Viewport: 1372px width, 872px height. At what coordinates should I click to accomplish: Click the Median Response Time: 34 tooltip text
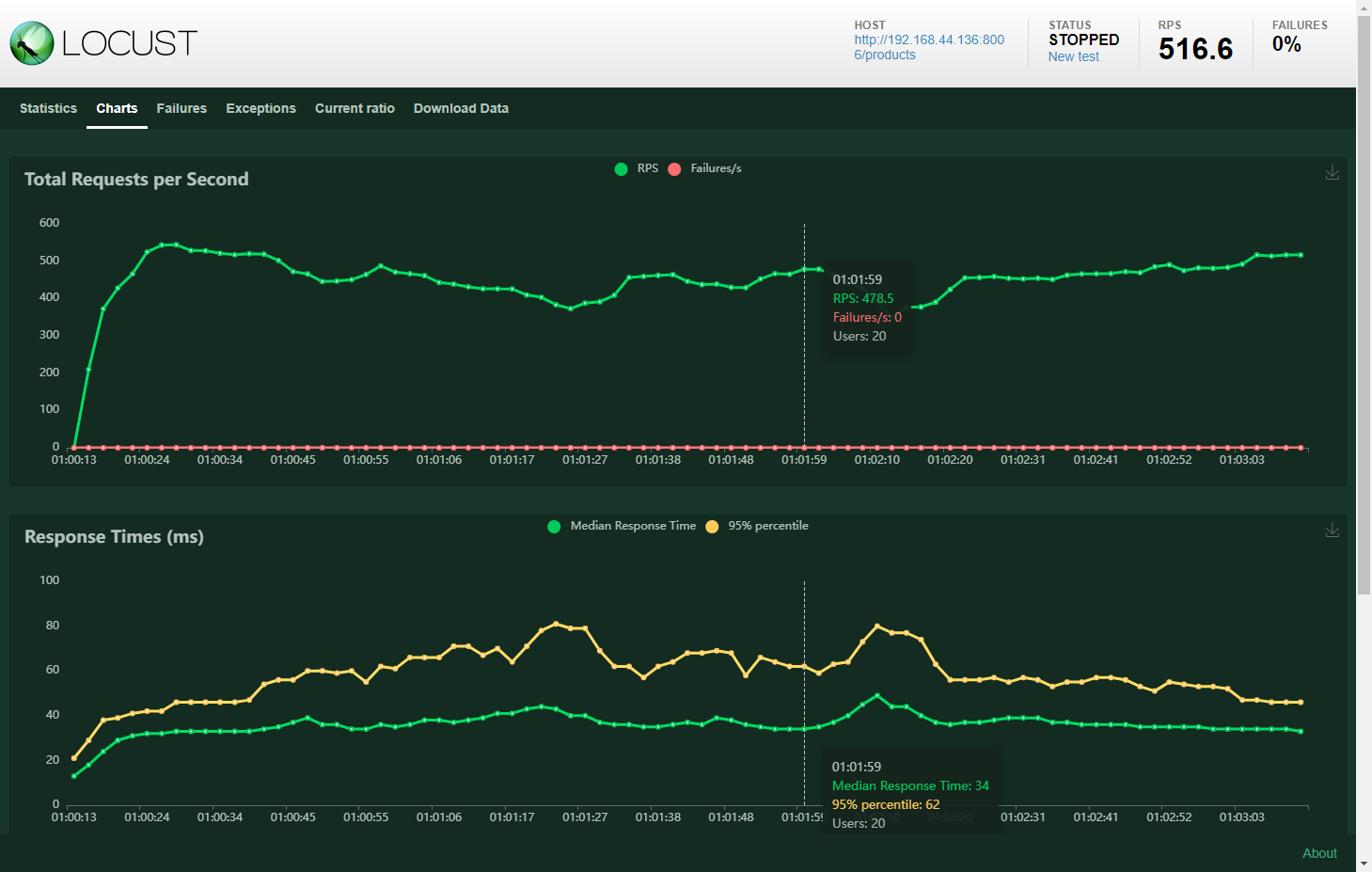(910, 785)
